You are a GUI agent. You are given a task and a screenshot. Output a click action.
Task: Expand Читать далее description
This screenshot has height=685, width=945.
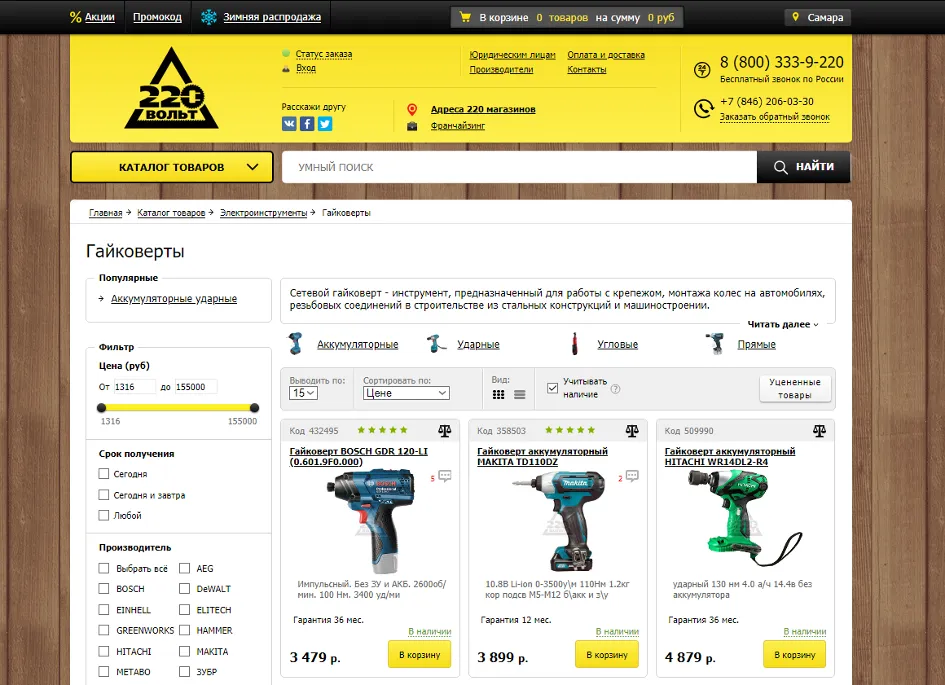click(782, 324)
